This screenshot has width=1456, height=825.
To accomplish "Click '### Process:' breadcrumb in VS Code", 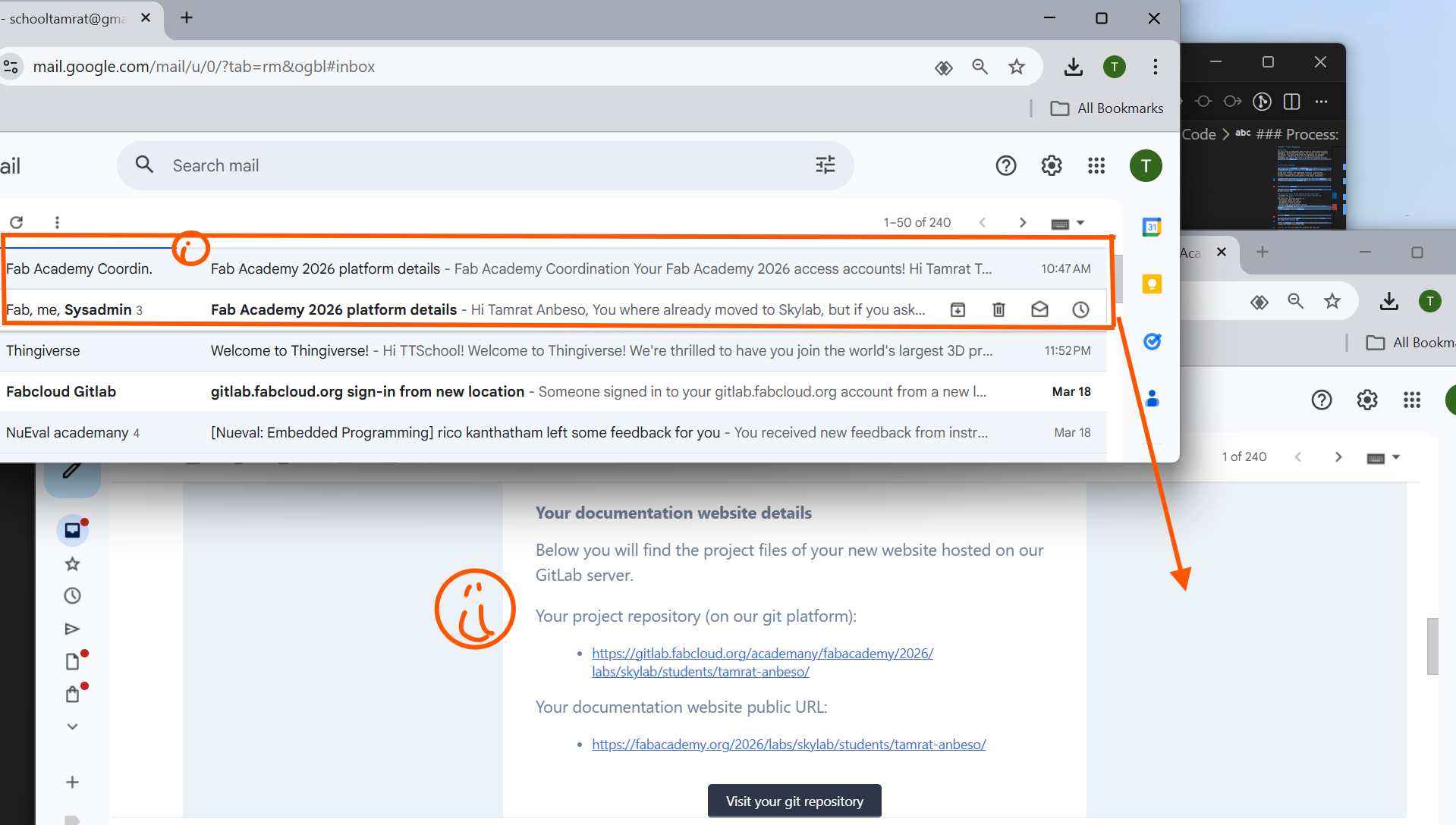I will tap(1297, 134).
